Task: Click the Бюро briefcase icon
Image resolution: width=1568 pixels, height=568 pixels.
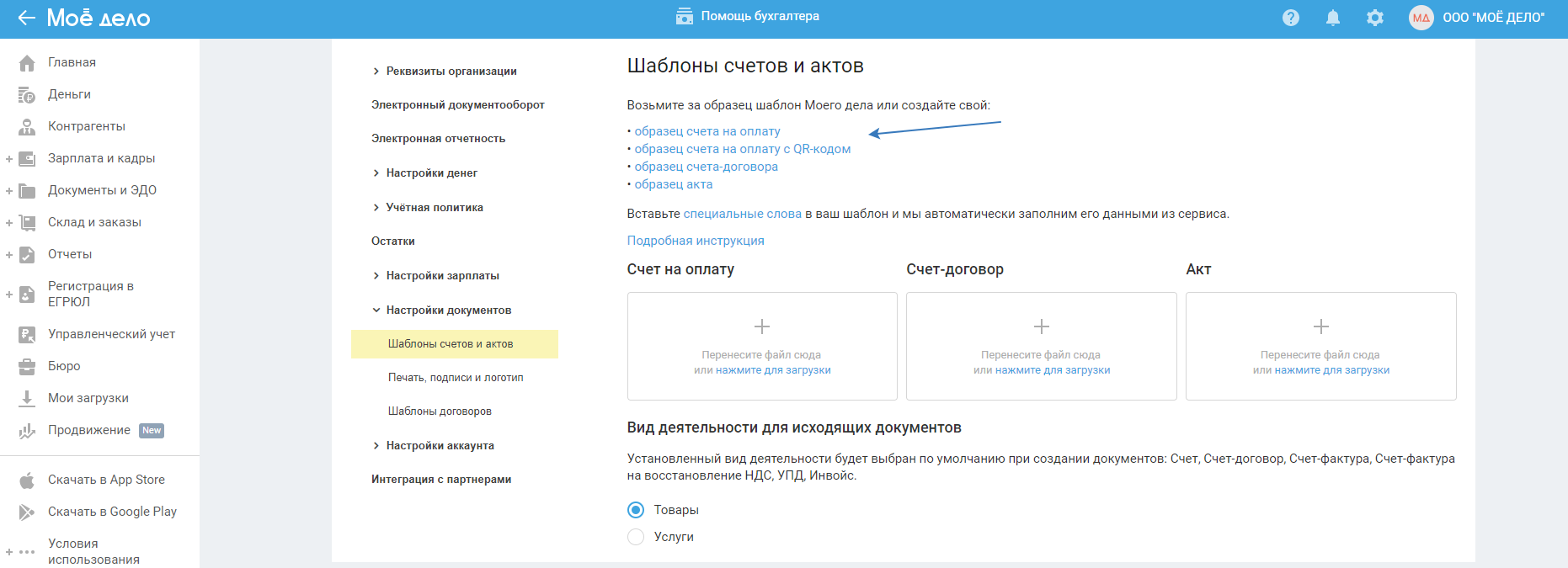Action: point(27,367)
